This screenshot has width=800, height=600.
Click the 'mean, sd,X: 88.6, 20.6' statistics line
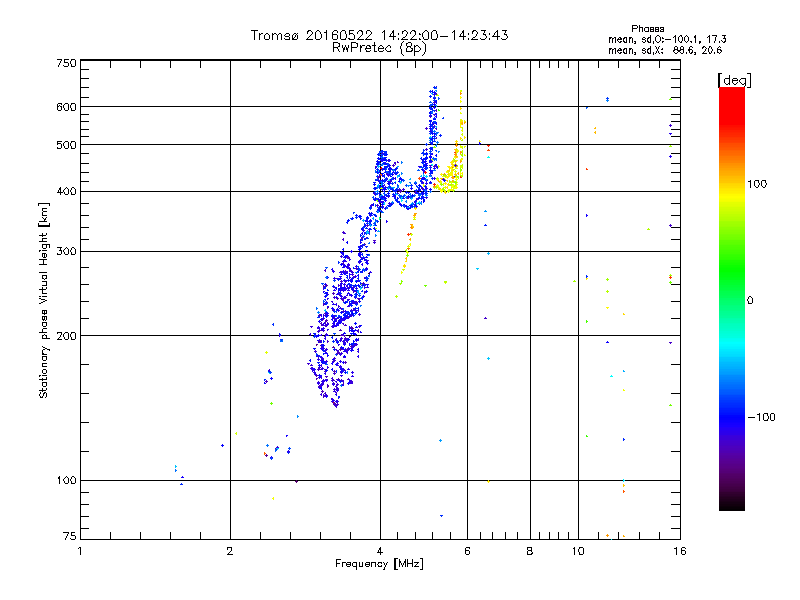pos(665,50)
